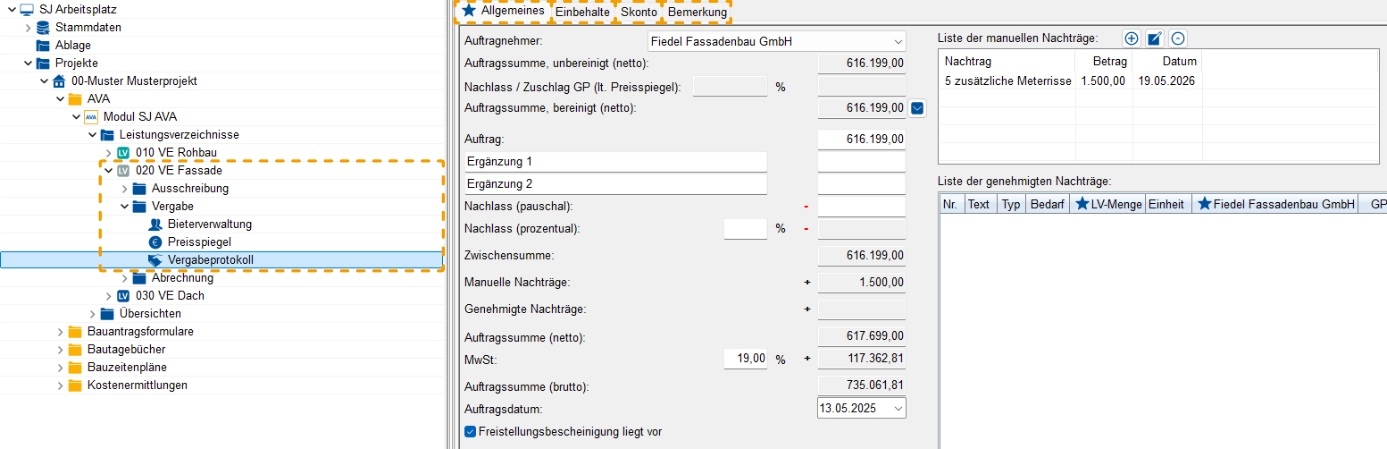Click the Nachlass (pauschal) amount field
Viewport: 1387px width, 449px height.
click(861, 206)
